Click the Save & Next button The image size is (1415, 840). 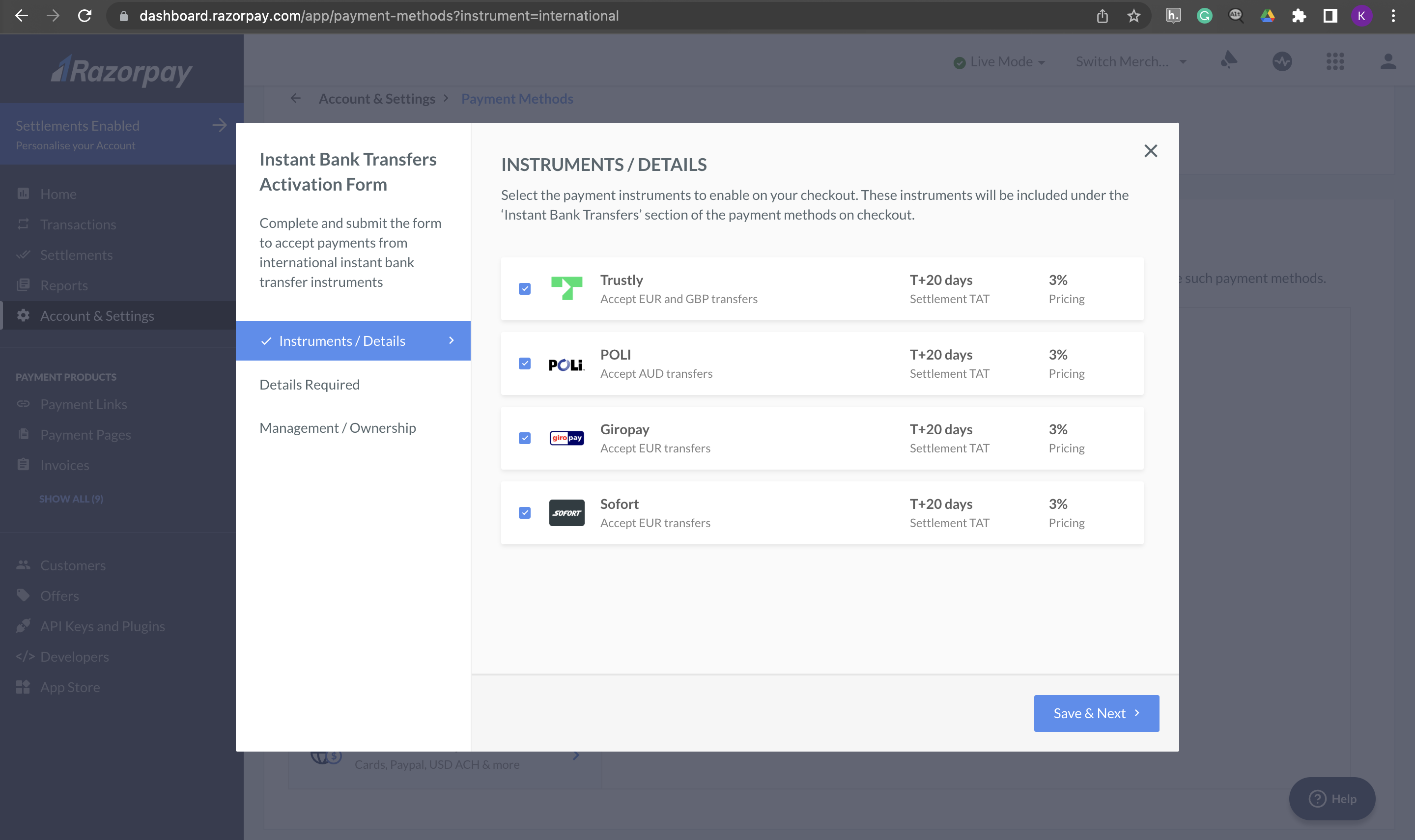1096,713
